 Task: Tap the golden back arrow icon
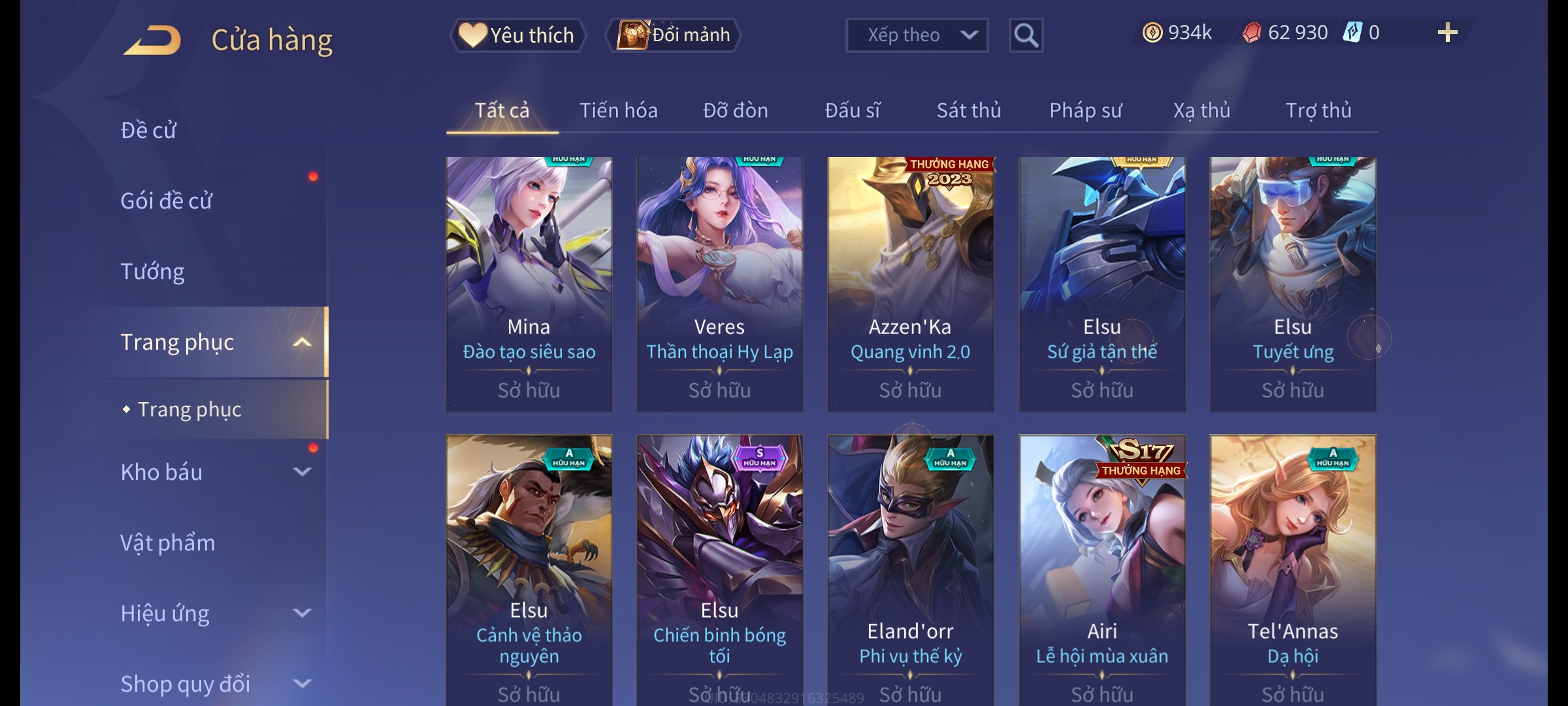pos(152,40)
